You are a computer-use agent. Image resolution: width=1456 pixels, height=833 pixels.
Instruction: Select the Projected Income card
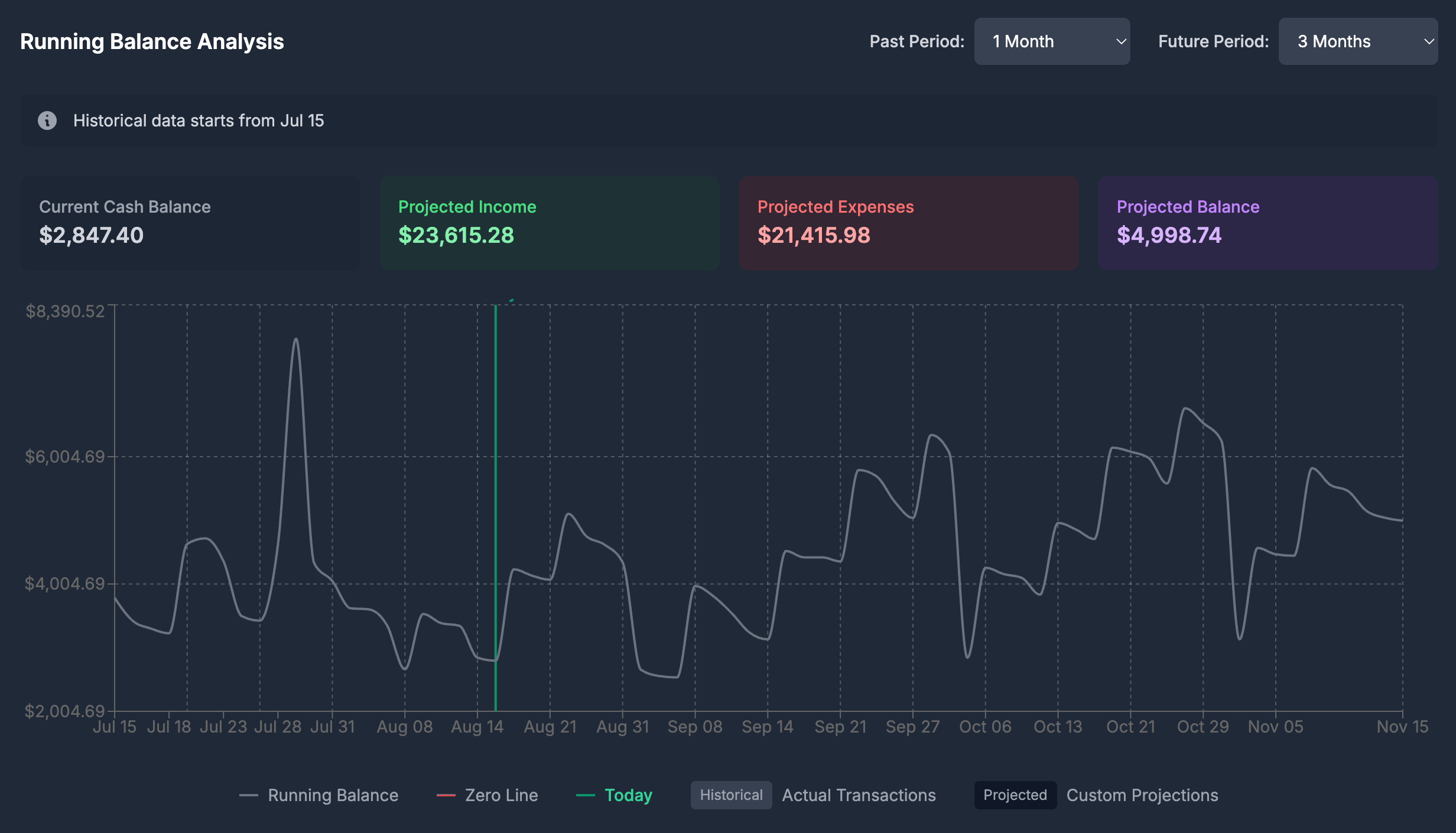[x=550, y=223]
